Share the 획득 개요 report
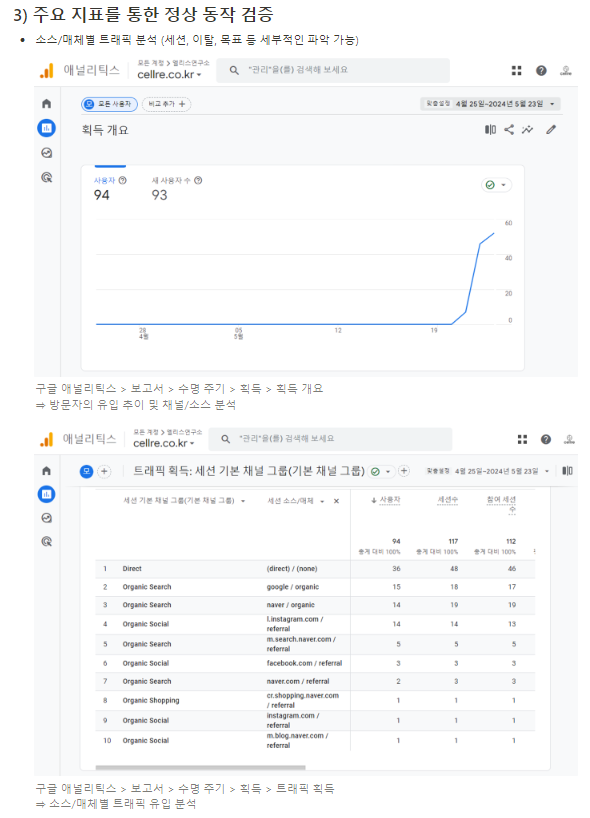 pyautogui.click(x=509, y=129)
